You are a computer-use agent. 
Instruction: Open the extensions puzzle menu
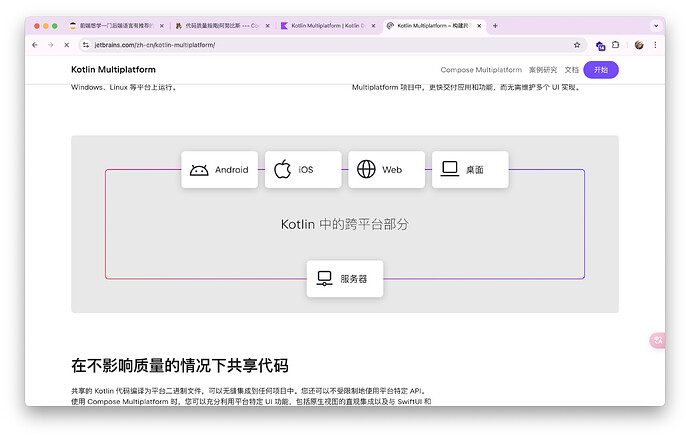tap(616, 44)
